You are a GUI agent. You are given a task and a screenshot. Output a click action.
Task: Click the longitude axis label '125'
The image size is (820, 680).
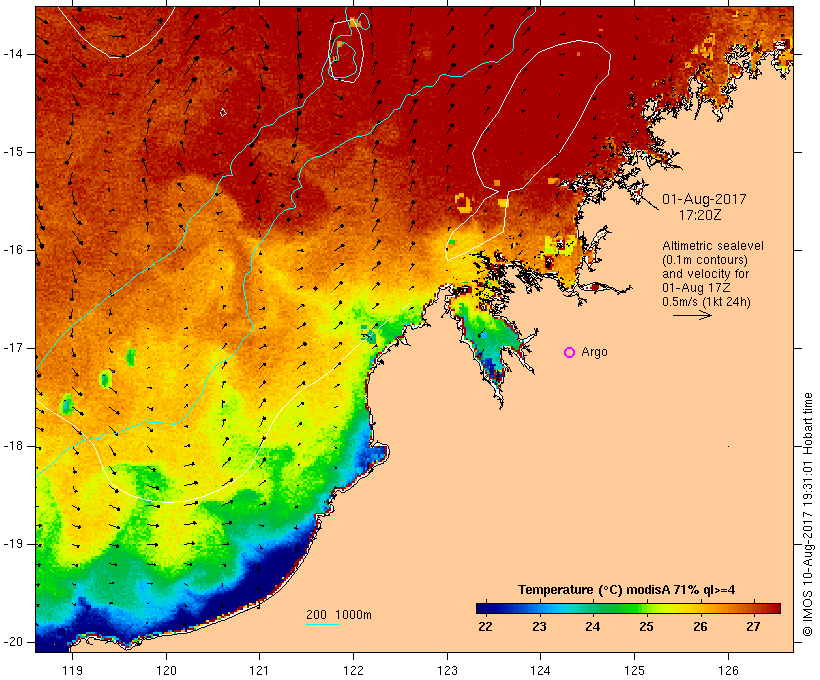click(x=634, y=671)
